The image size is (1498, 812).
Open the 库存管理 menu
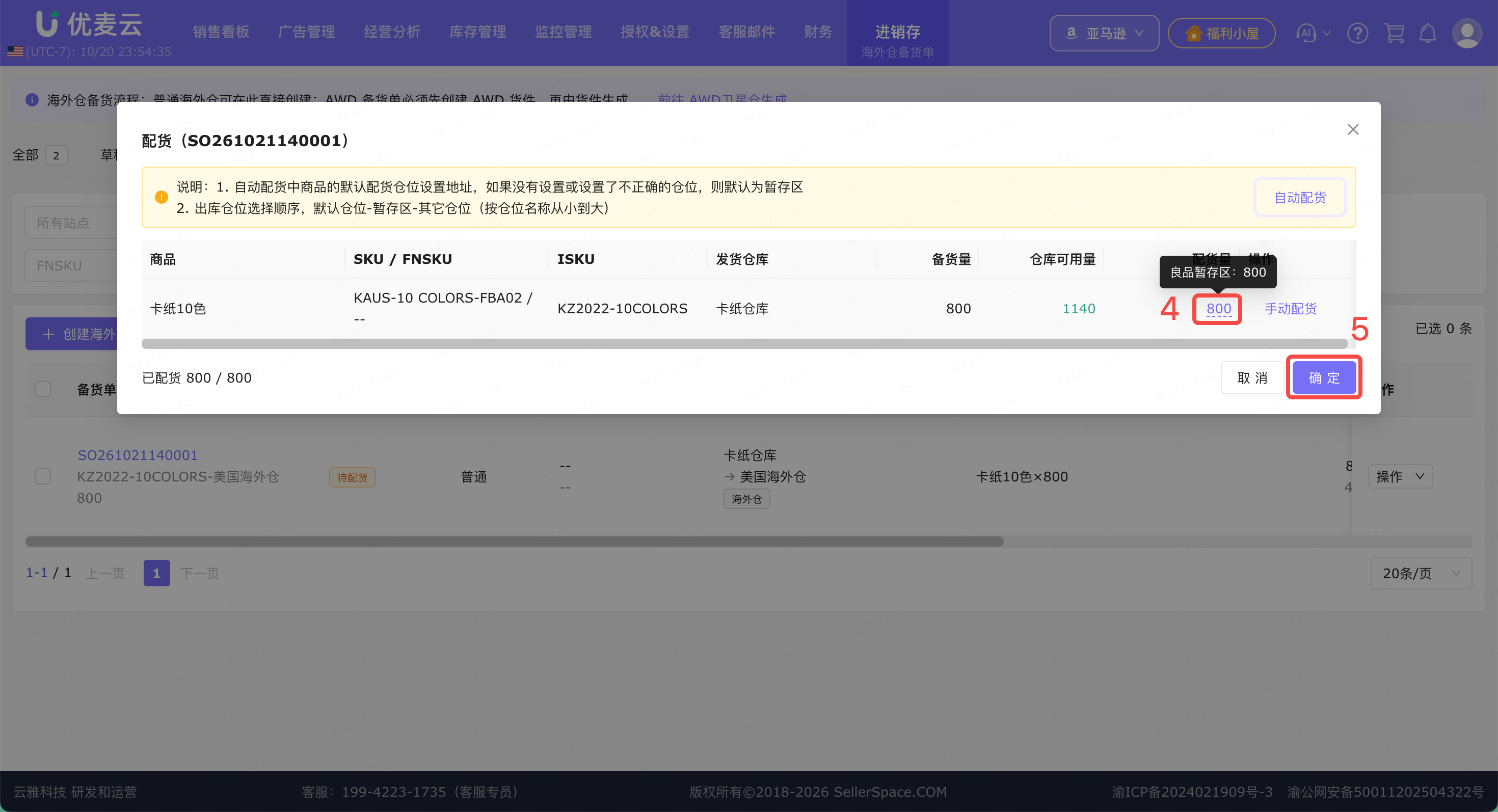[477, 32]
